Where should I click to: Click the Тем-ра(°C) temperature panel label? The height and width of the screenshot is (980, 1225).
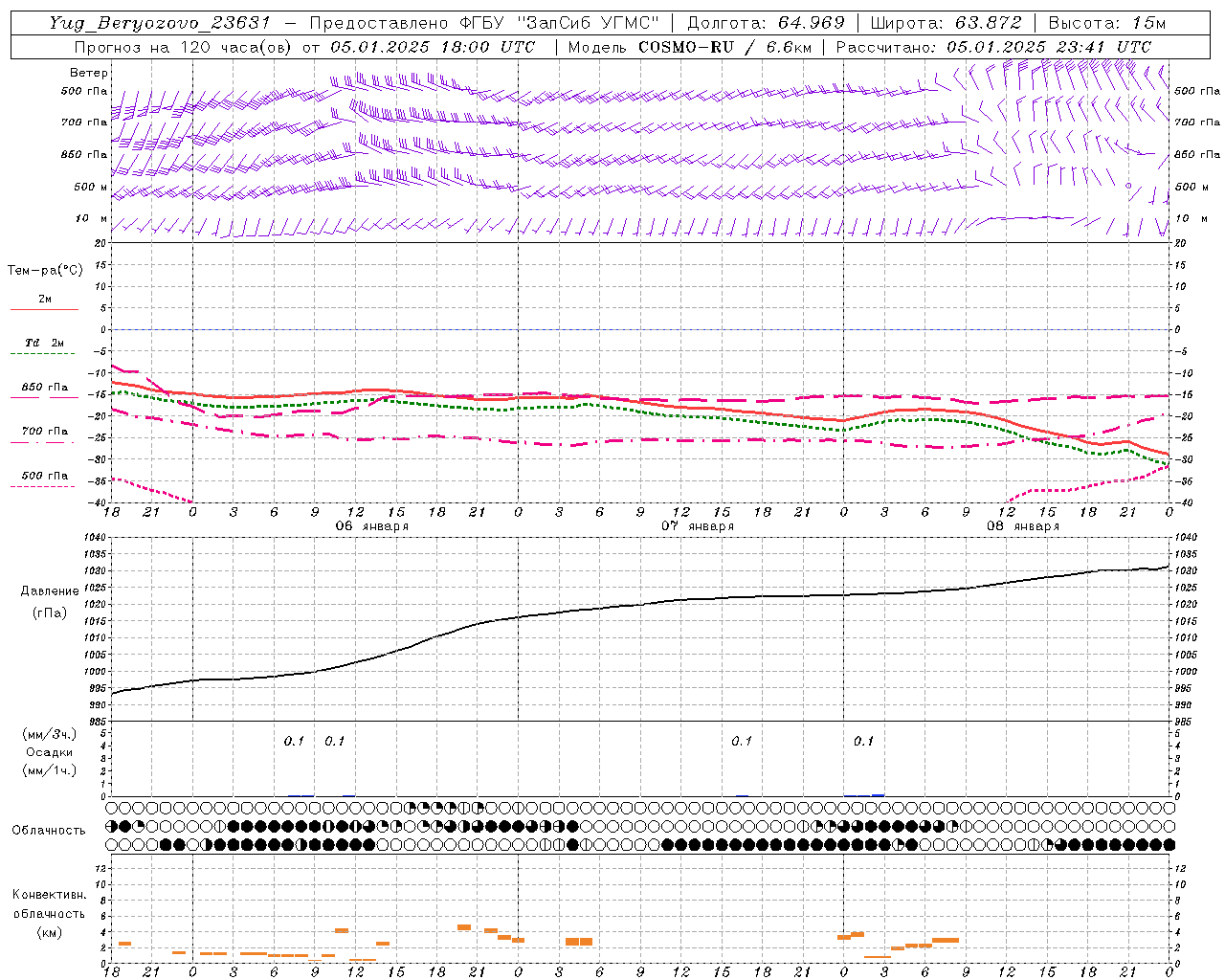pyautogui.click(x=45, y=271)
